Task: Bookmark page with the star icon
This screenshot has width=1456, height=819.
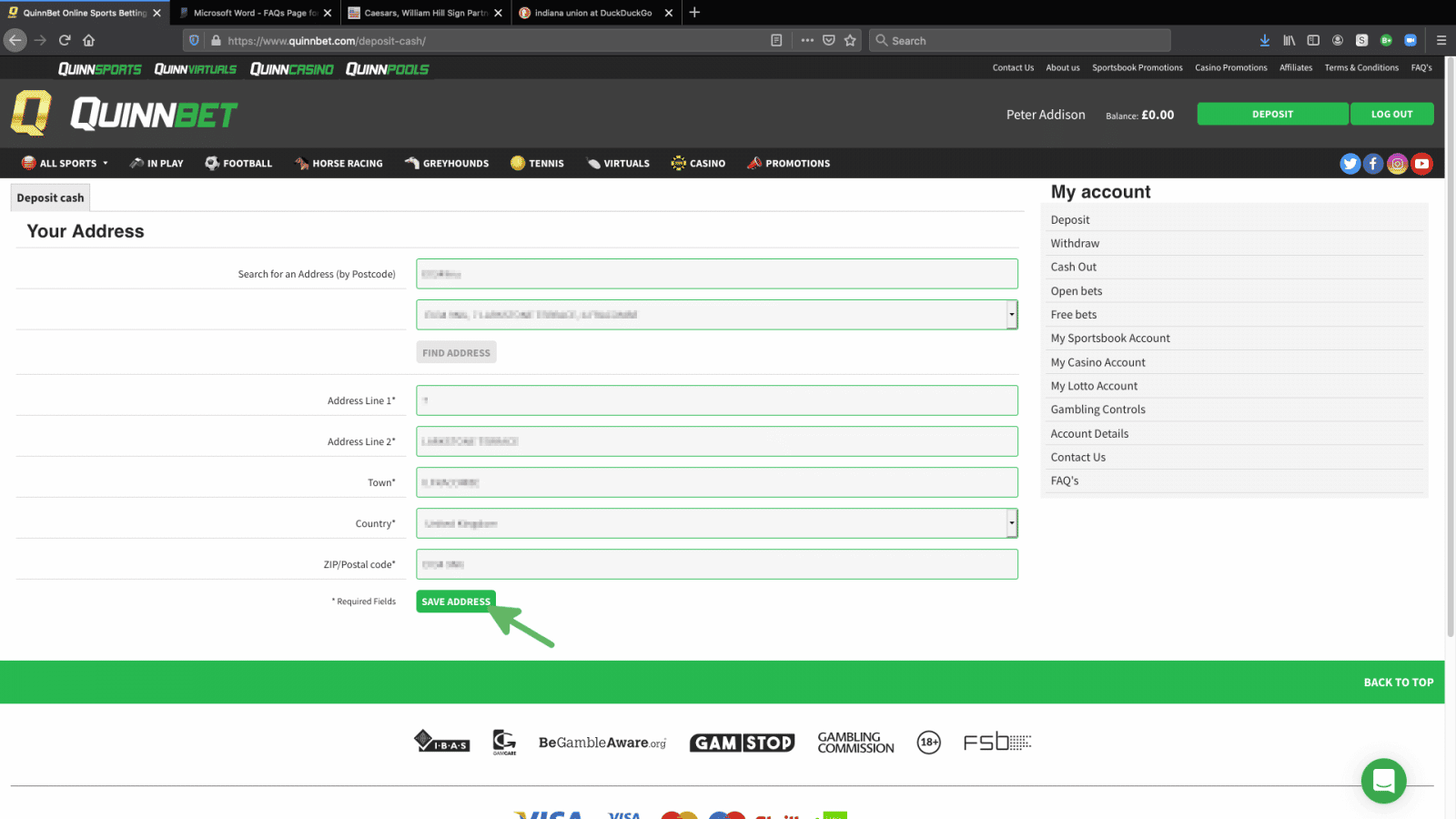Action: pos(850,40)
